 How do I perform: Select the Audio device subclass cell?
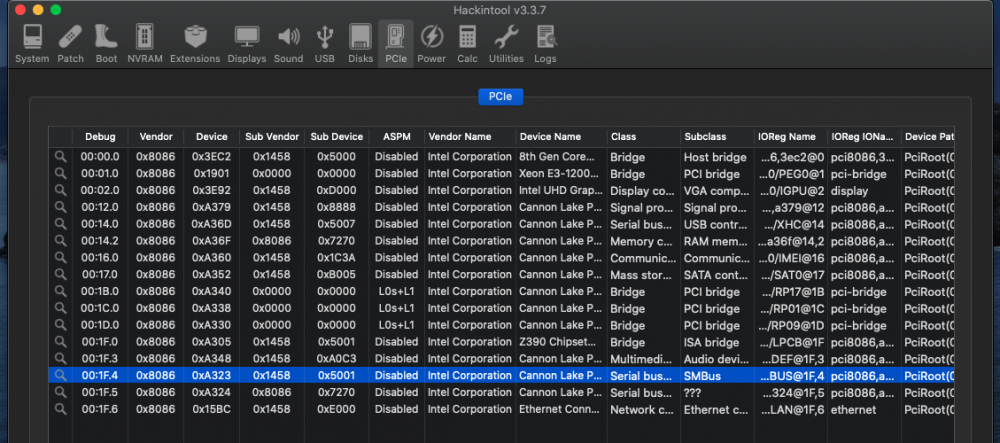(x=717, y=358)
